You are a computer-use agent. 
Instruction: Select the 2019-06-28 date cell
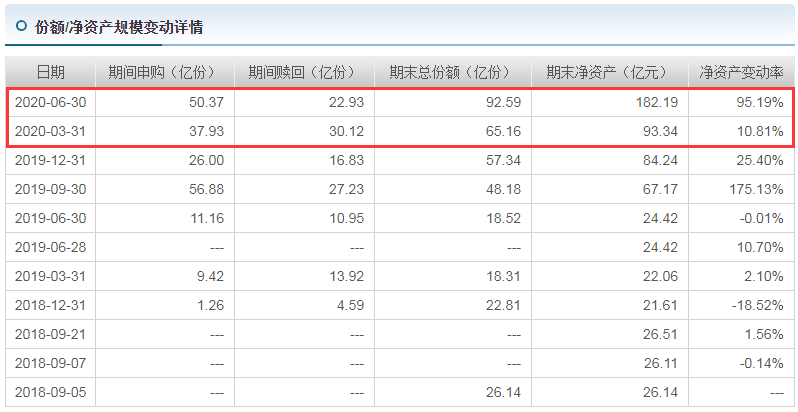point(50,247)
